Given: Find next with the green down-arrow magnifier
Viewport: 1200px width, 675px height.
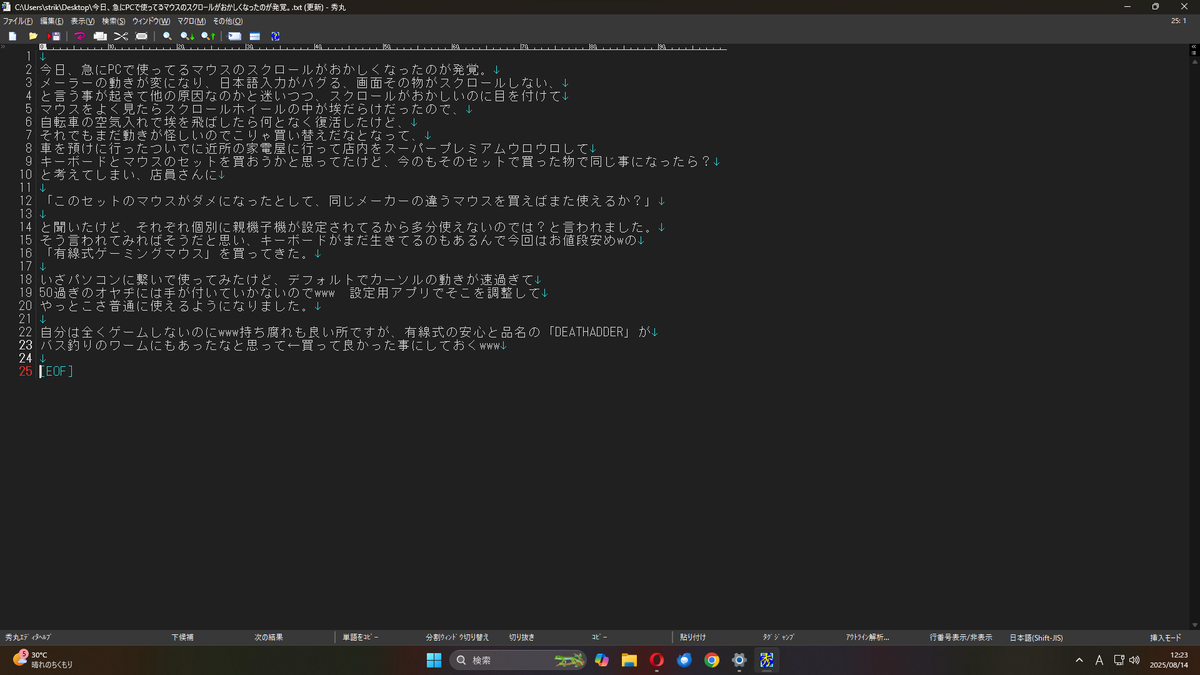Looking at the screenshot, I should [187, 36].
